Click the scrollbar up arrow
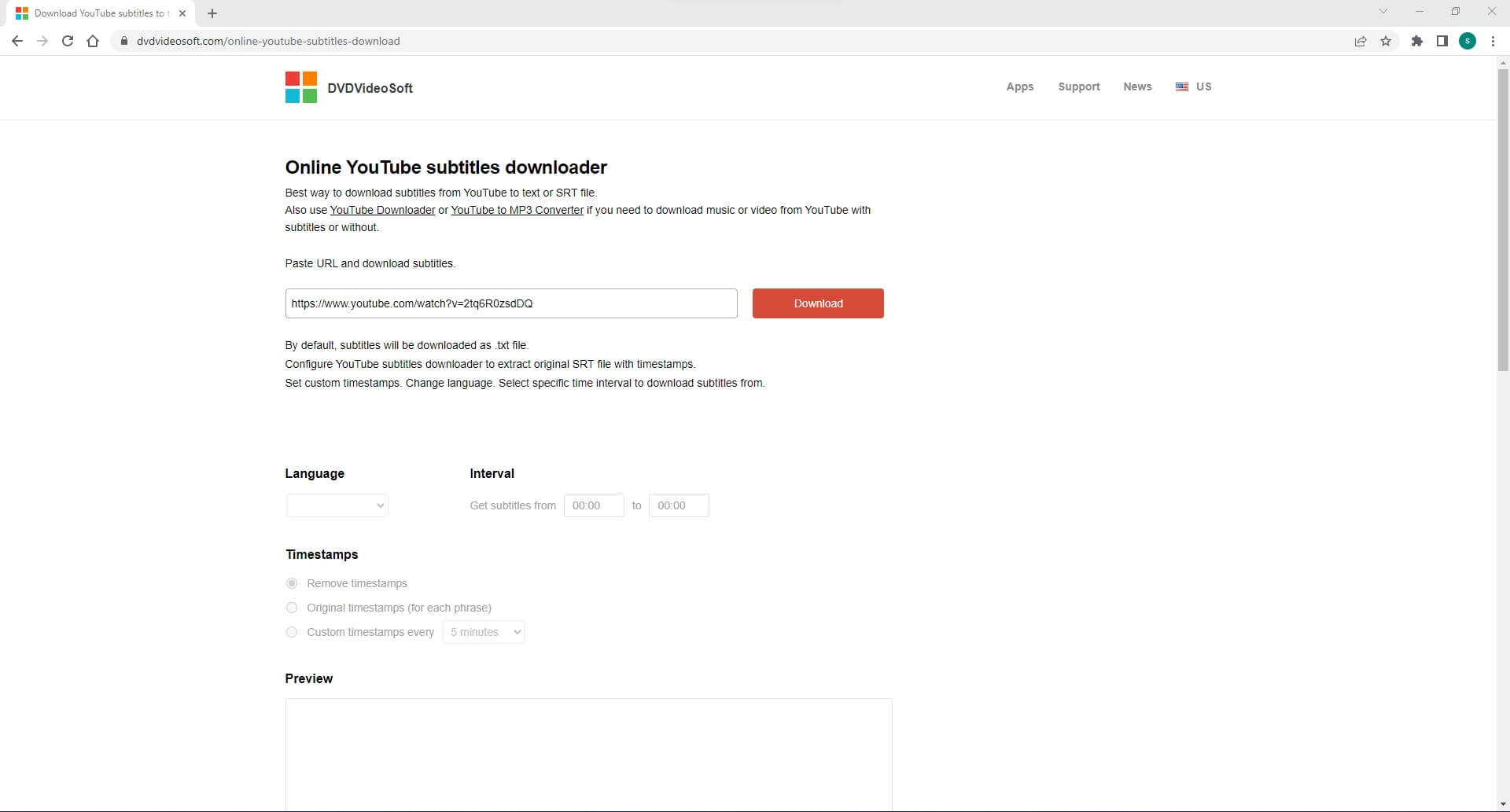Viewport: 1510px width, 812px height. tap(1503, 62)
